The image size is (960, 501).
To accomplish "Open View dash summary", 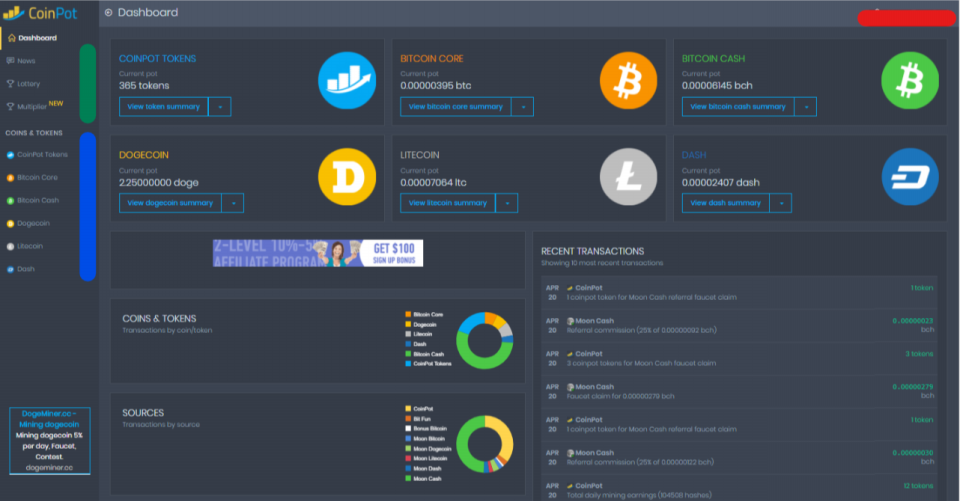I will (x=726, y=203).
